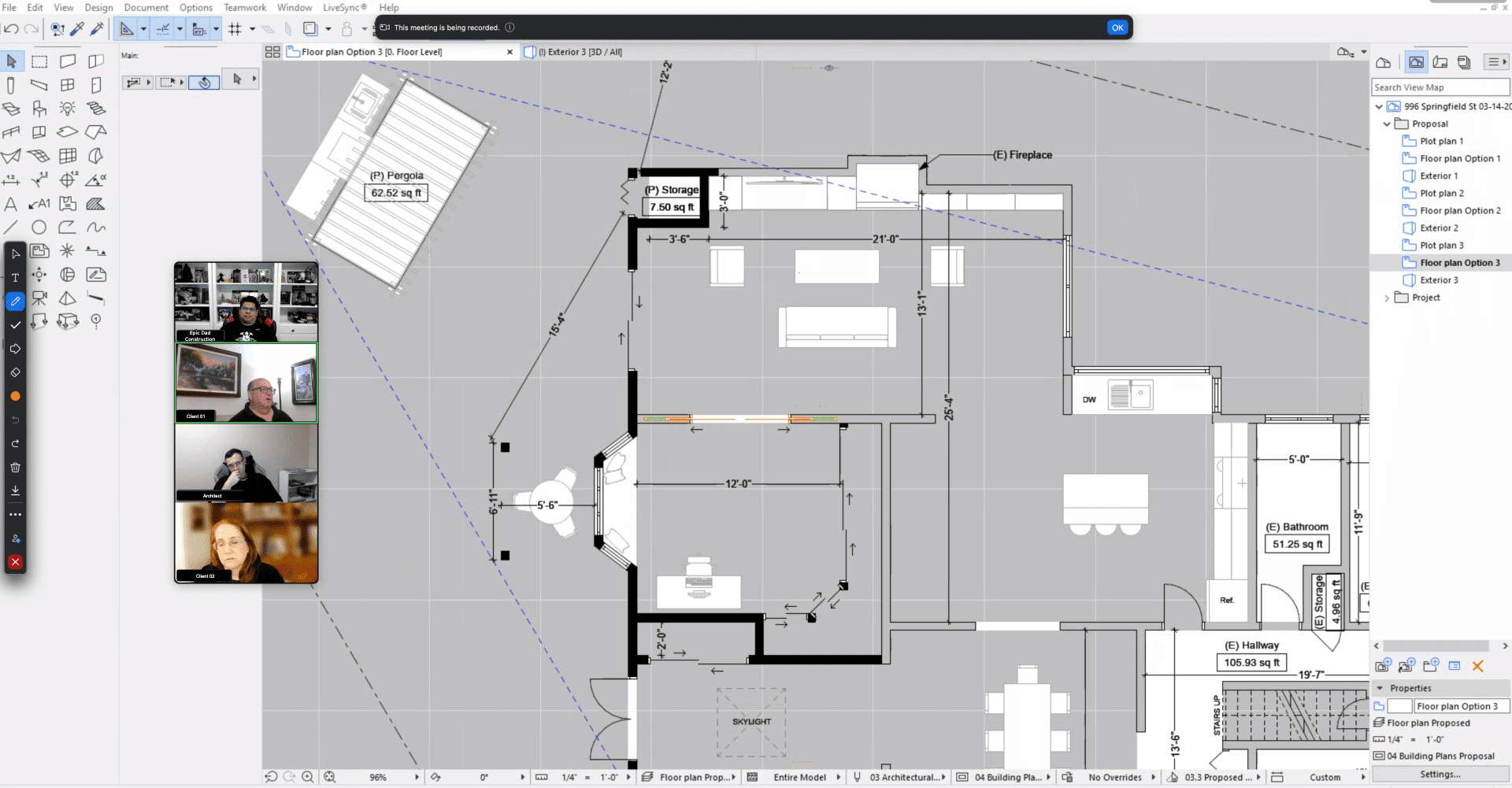
Task: Activate the Circle drawing tool
Action: pos(39,228)
